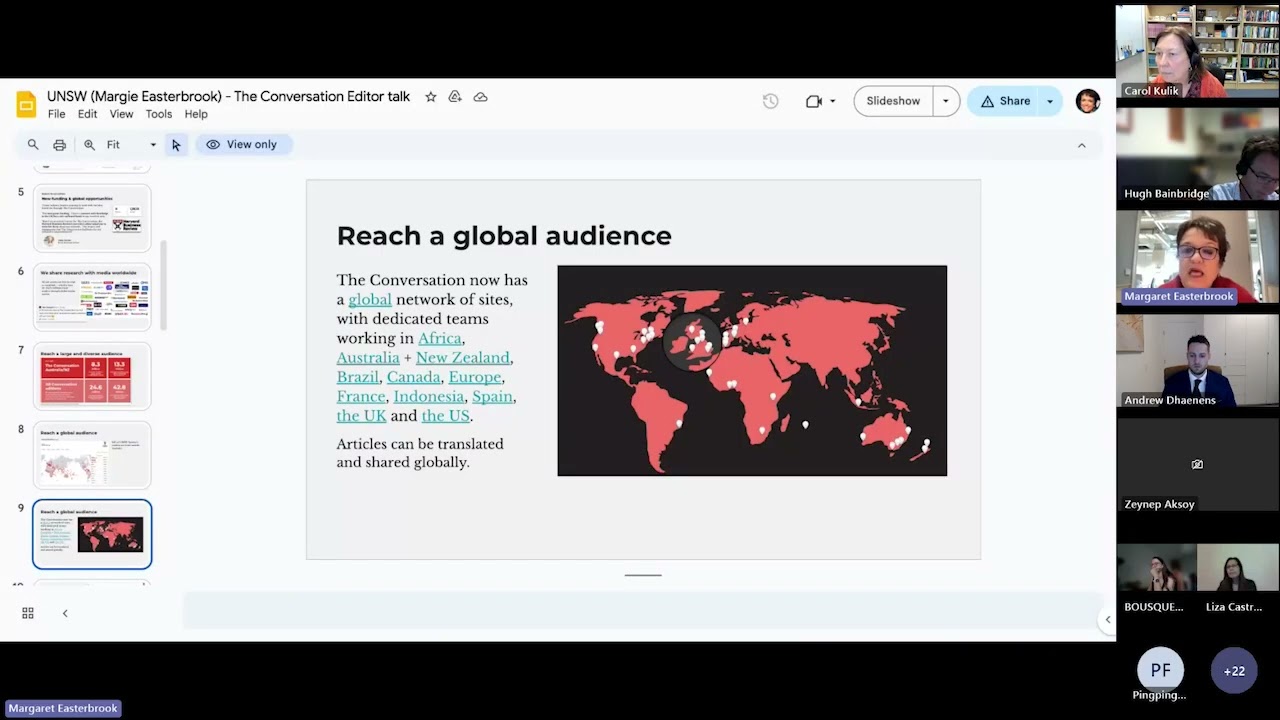Click the print icon
This screenshot has width=1280, height=720.
pyautogui.click(x=60, y=145)
